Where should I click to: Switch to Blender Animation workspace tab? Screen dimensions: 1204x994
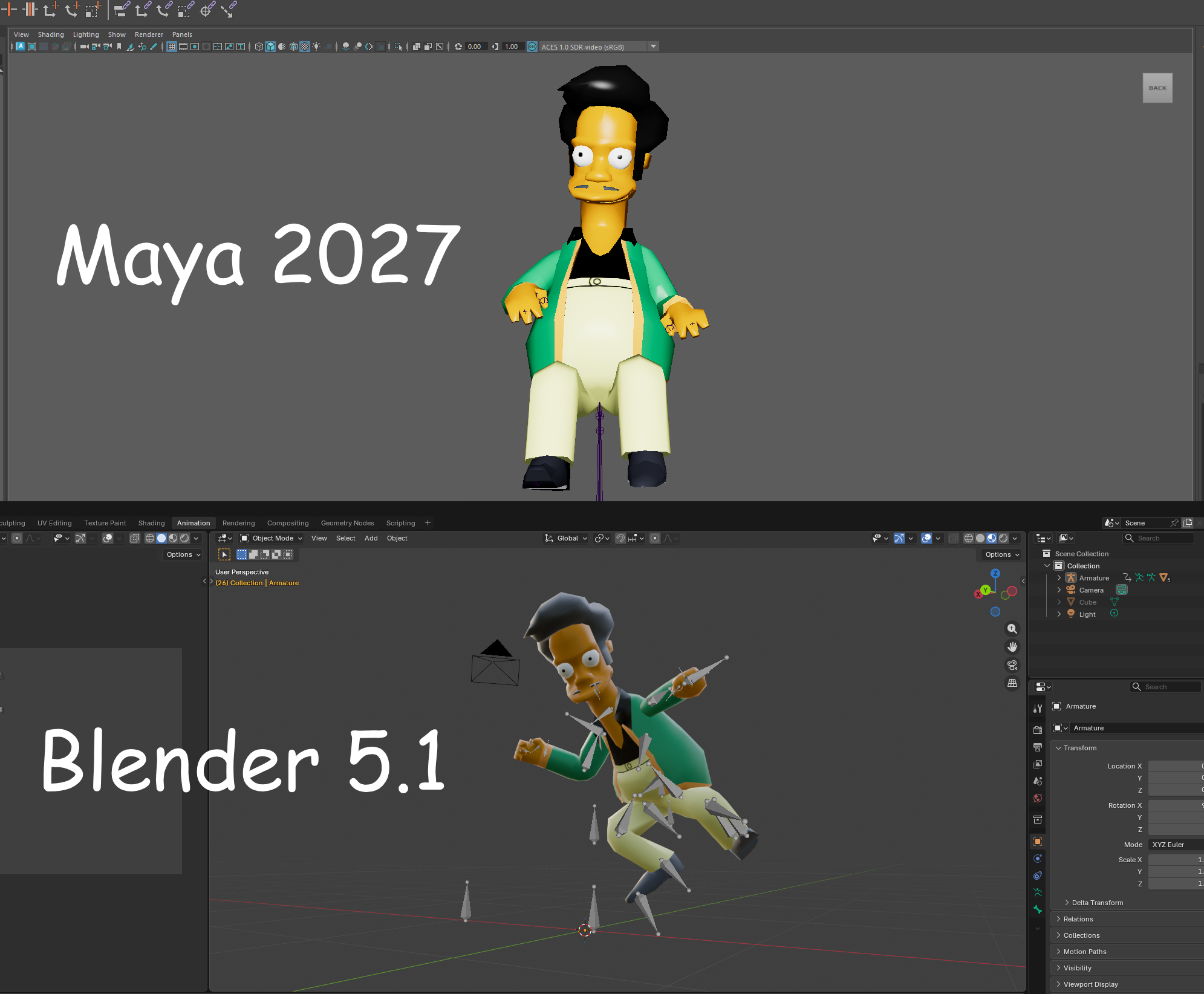[x=194, y=523]
